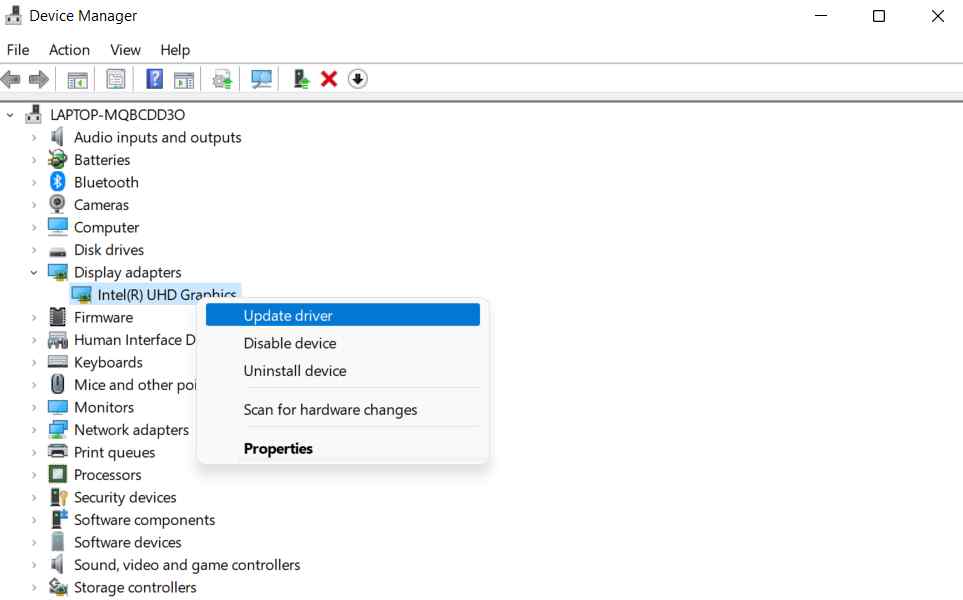Image resolution: width=963 pixels, height=600 pixels.
Task: Expand the Audio inputs and outputs chevron
Action: [x=34, y=138]
